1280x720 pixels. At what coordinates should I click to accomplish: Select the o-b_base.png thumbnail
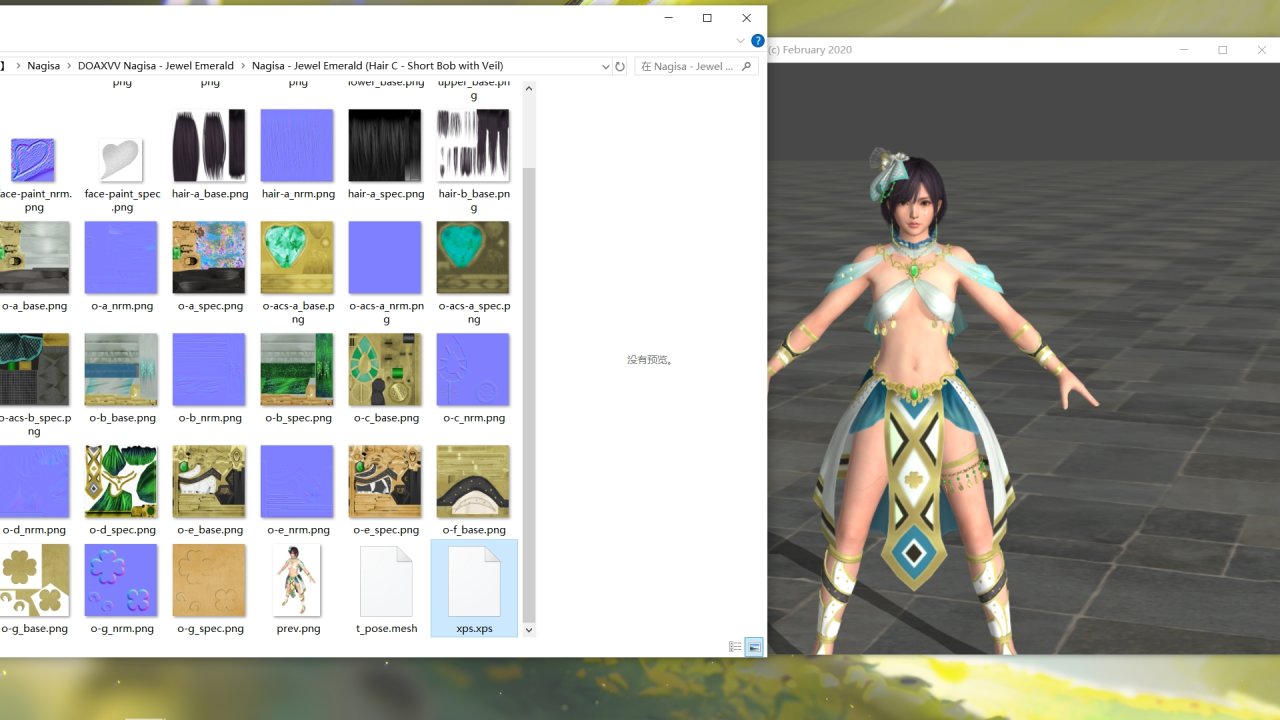pos(121,369)
